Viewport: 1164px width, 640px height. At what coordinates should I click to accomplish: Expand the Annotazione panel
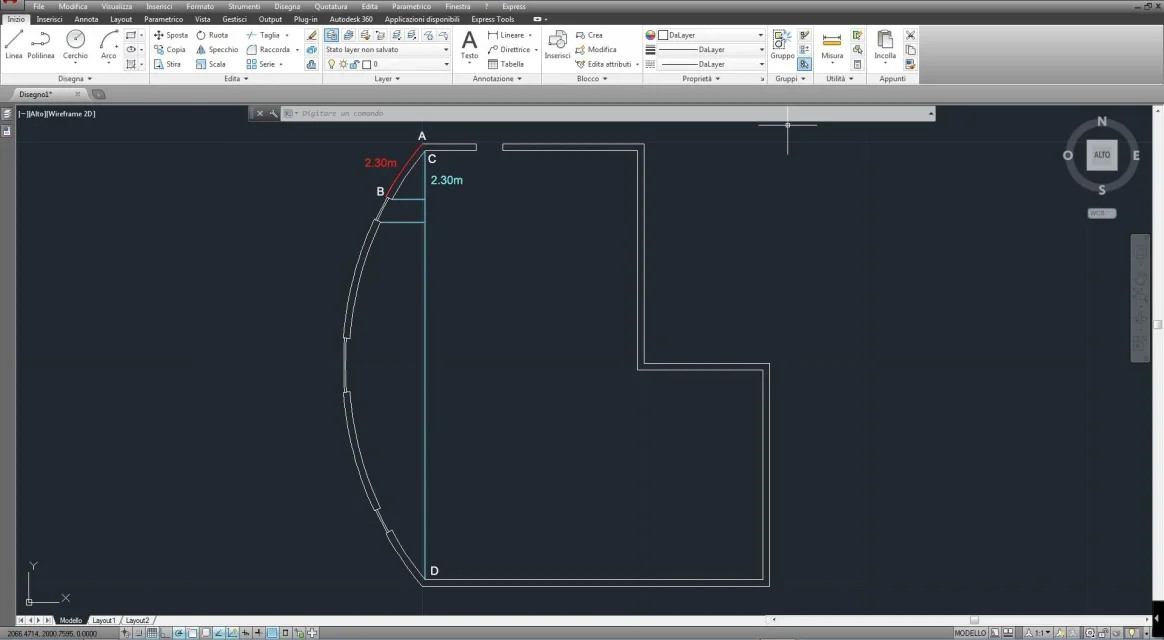click(x=497, y=78)
